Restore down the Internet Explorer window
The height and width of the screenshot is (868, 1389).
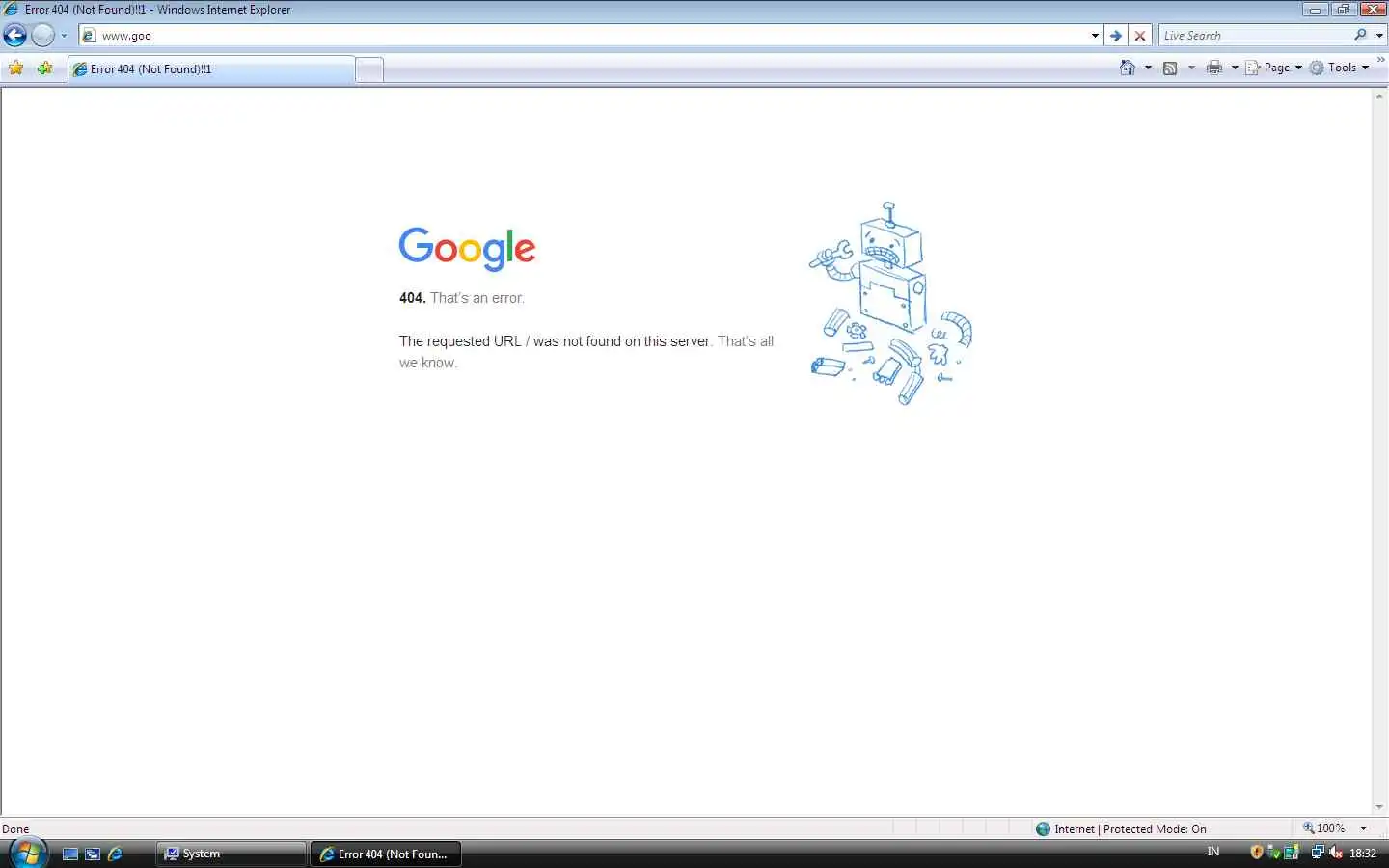[x=1344, y=9]
